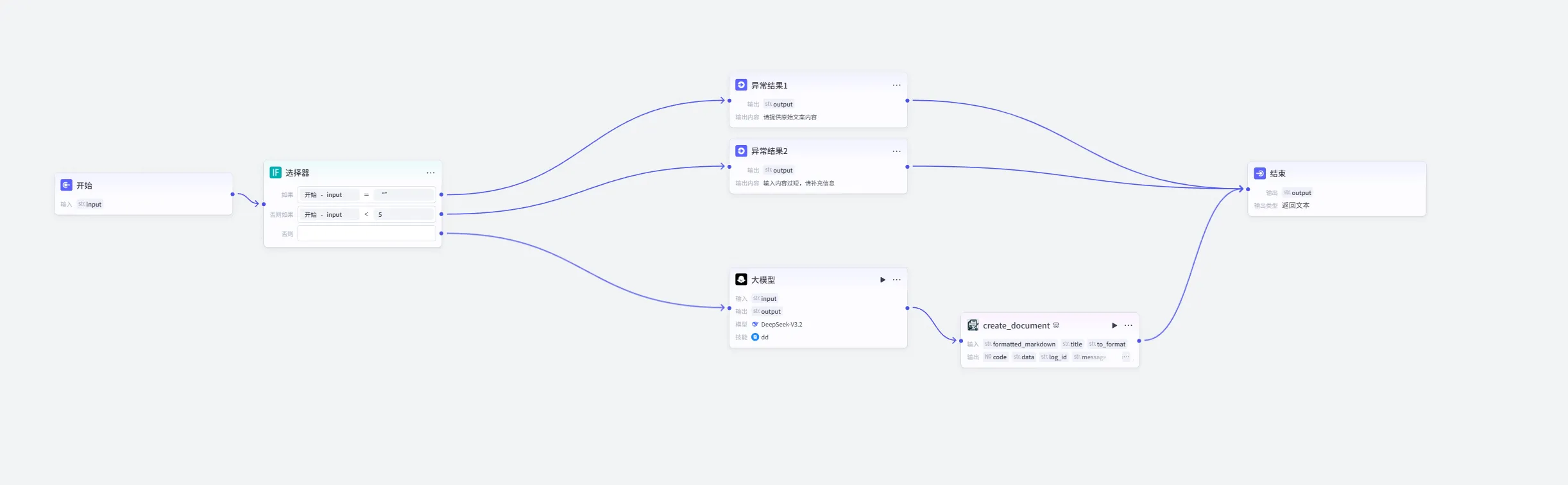Click the DeepSeek-V3.2 model icon

pos(755,325)
